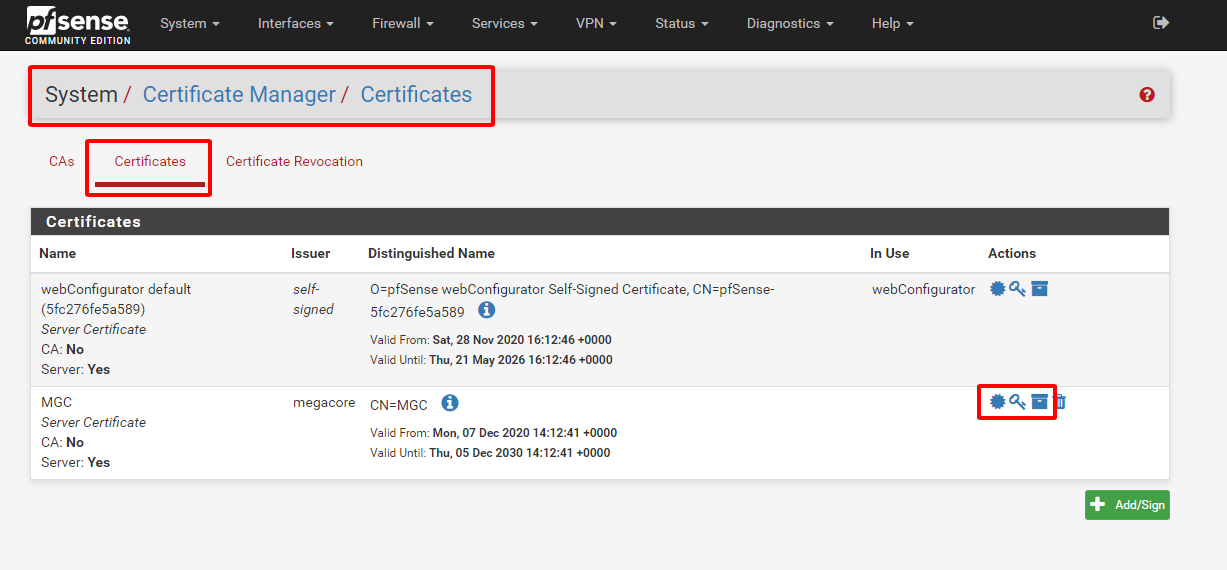This screenshot has width=1227, height=570.
Task: Click the 'webConfigurator' In Use value
Action: 923,289
